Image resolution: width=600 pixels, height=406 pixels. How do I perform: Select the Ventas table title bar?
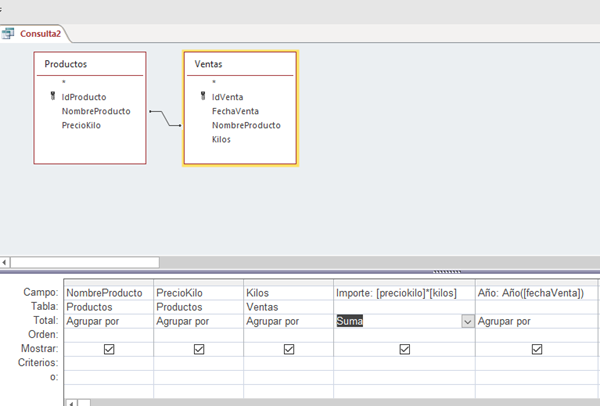tap(240, 64)
